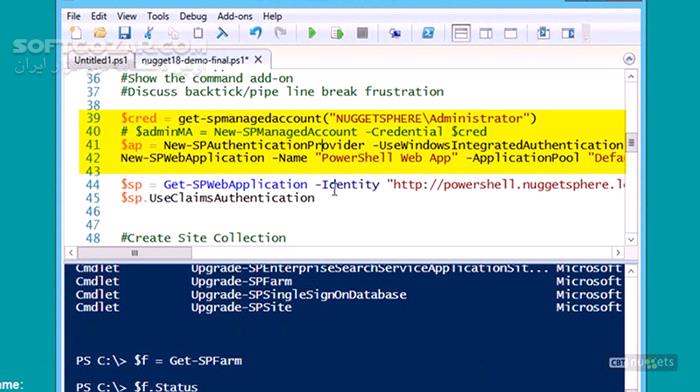Image resolution: width=700 pixels, height=392 pixels.
Task: Open the Debug menu
Action: tap(193, 17)
